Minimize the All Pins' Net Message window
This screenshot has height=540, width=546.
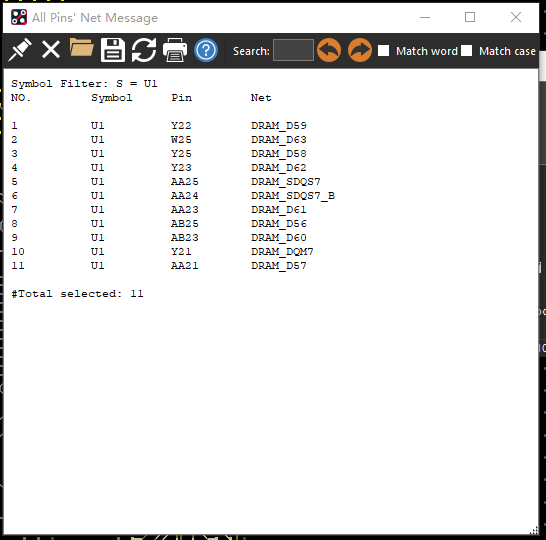(425, 17)
